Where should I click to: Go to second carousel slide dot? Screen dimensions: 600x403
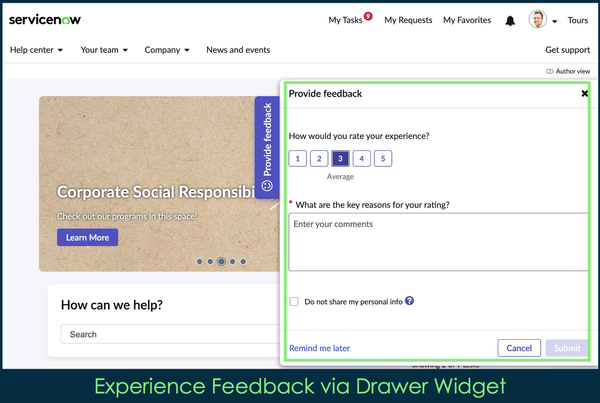pos(210,261)
